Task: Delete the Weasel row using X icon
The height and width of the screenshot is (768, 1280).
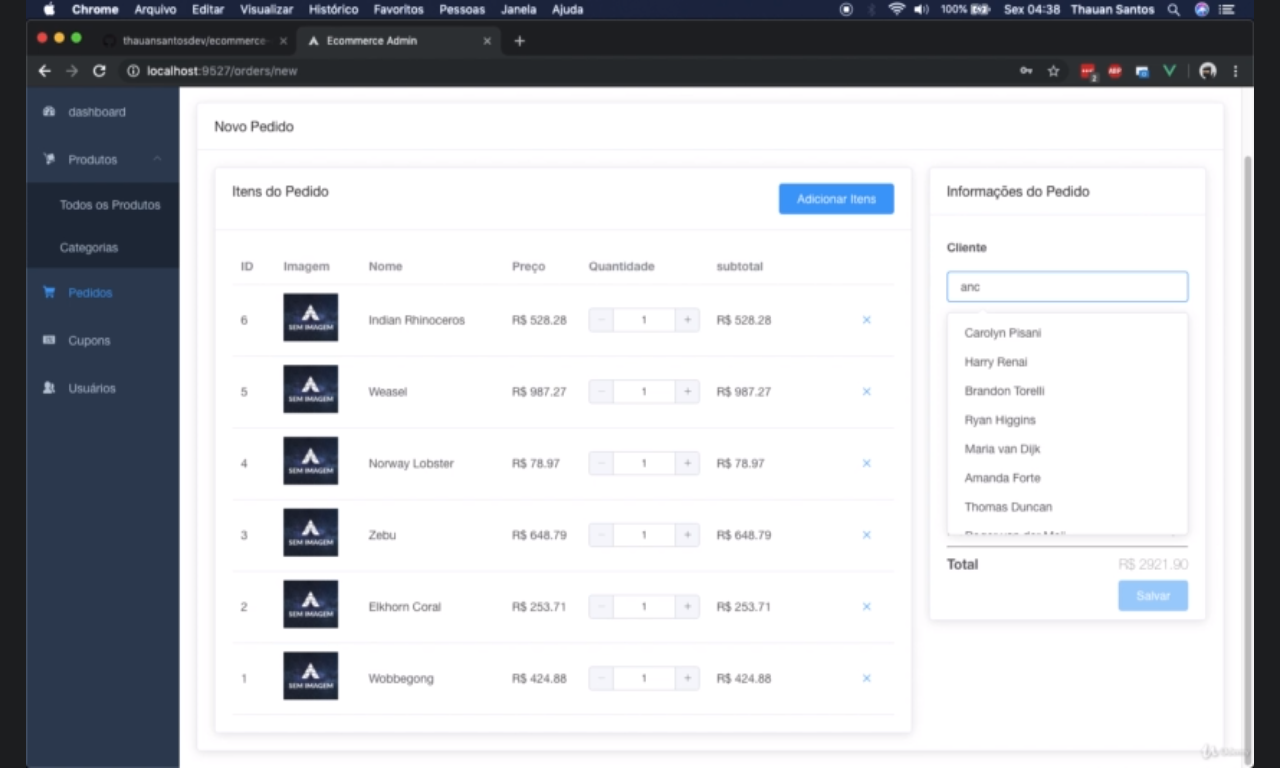Action: tap(866, 392)
